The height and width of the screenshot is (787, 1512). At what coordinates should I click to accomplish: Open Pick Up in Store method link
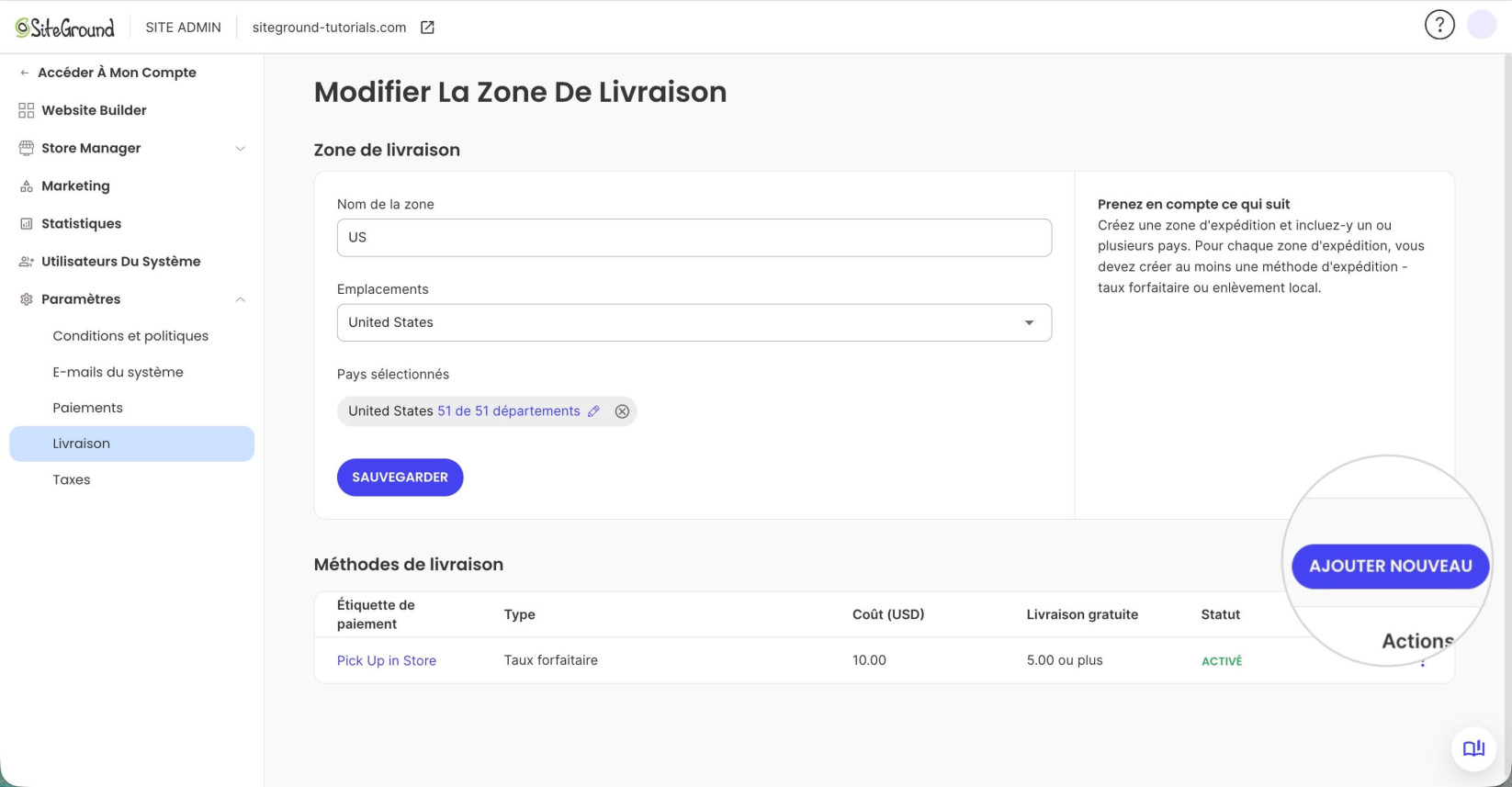coord(386,661)
